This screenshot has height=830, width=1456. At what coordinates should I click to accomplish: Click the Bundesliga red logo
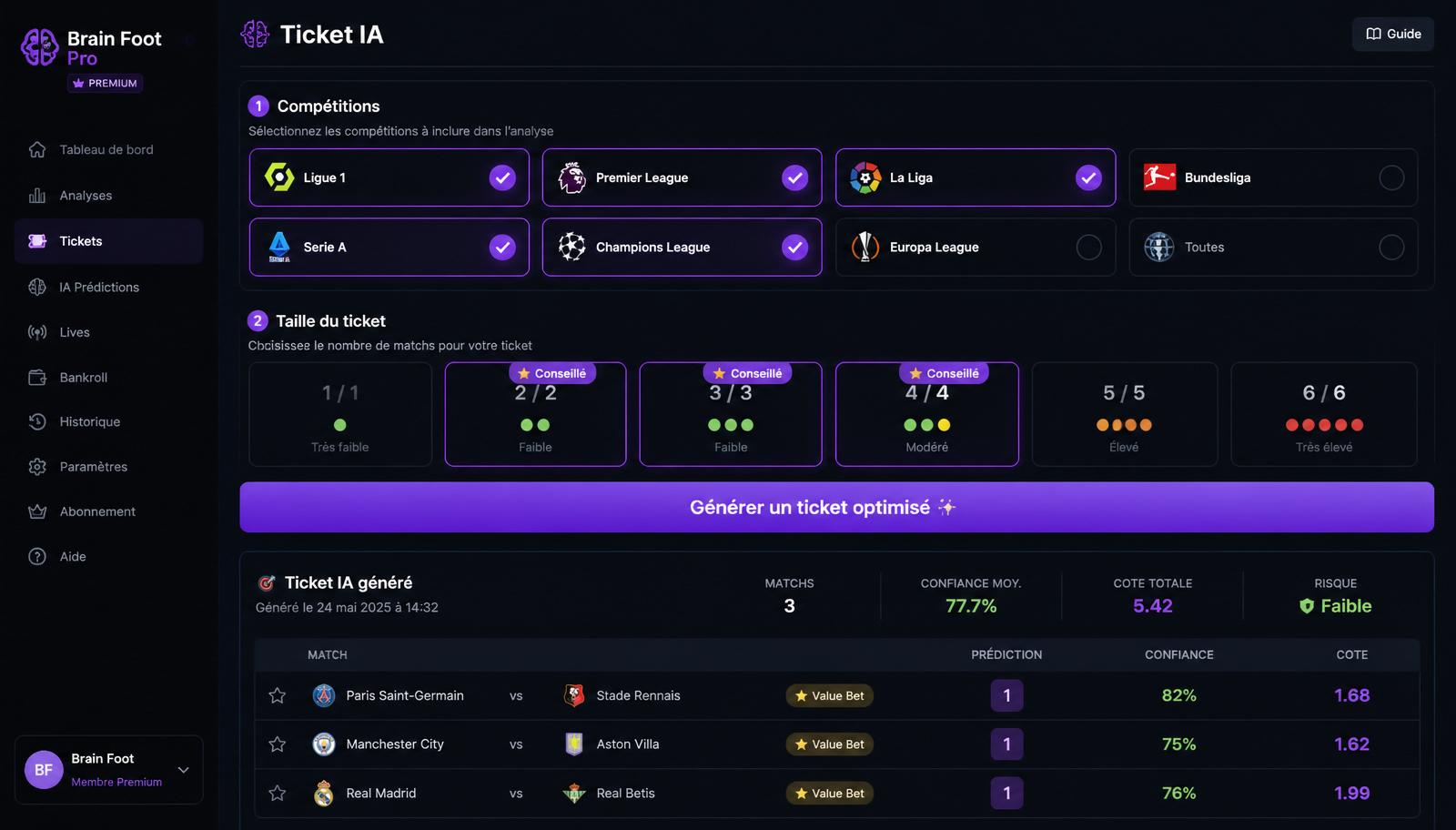[x=1159, y=177]
